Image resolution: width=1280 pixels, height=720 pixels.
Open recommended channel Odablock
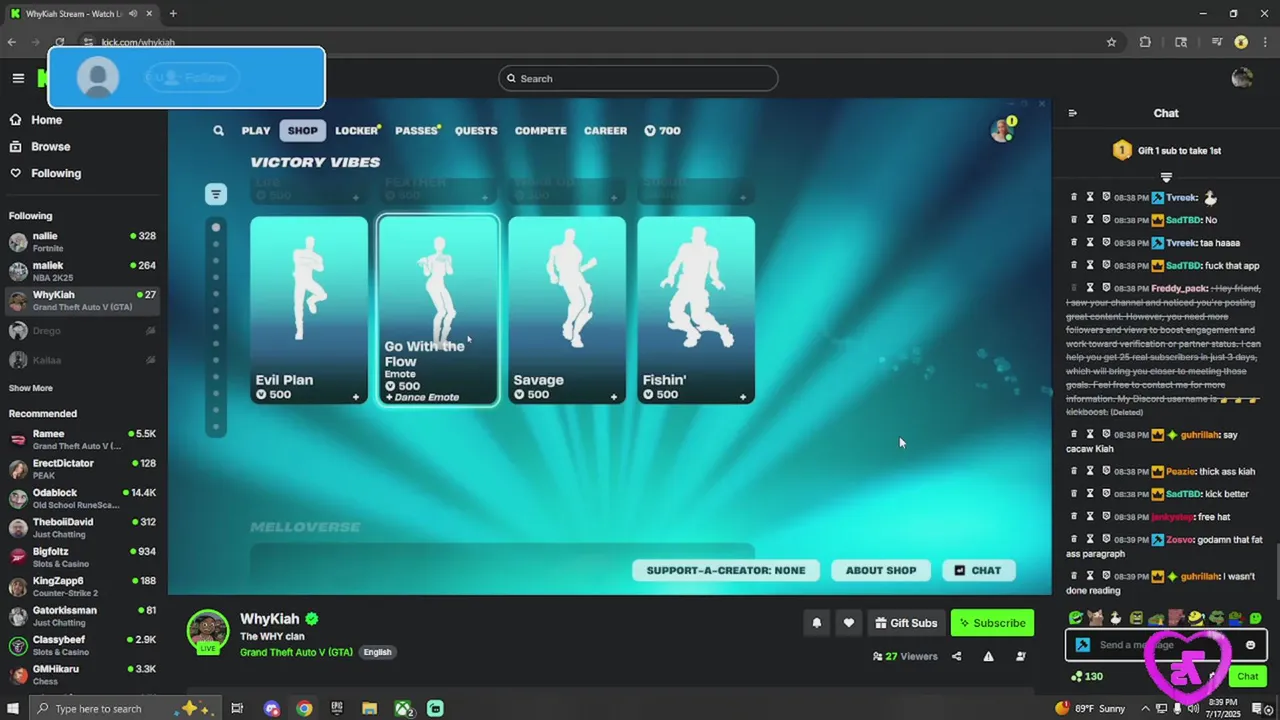(x=80, y=498)
